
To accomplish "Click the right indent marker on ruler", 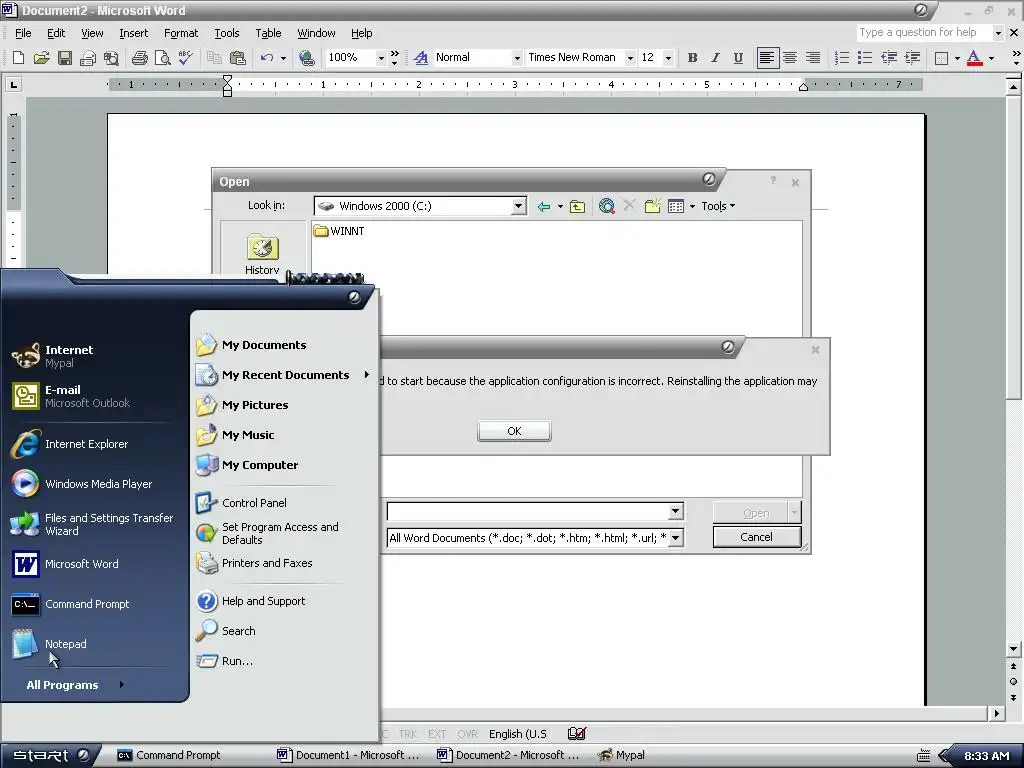I will [x=803, y=87].
